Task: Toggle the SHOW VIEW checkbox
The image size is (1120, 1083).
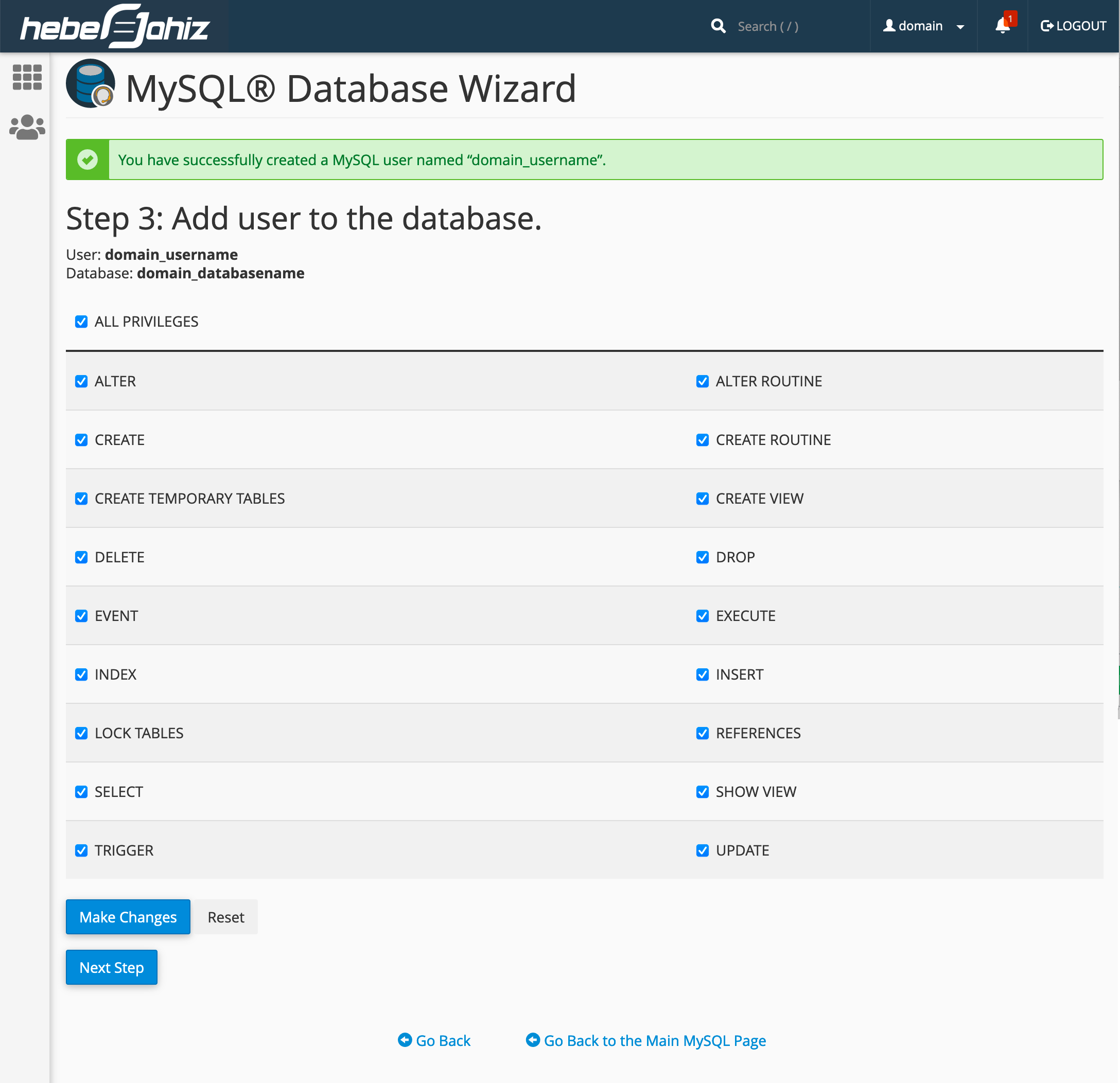Action: point(702,792)
